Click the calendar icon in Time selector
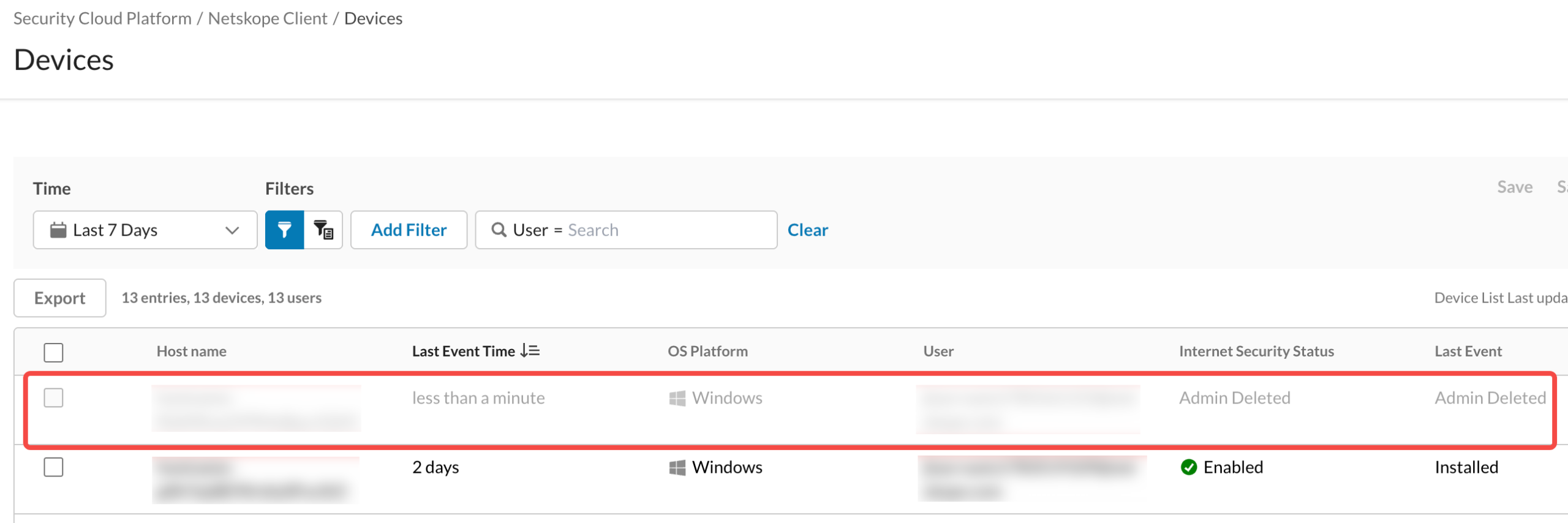The width and height of the screenshot is (1568, 523). point(58,230)
